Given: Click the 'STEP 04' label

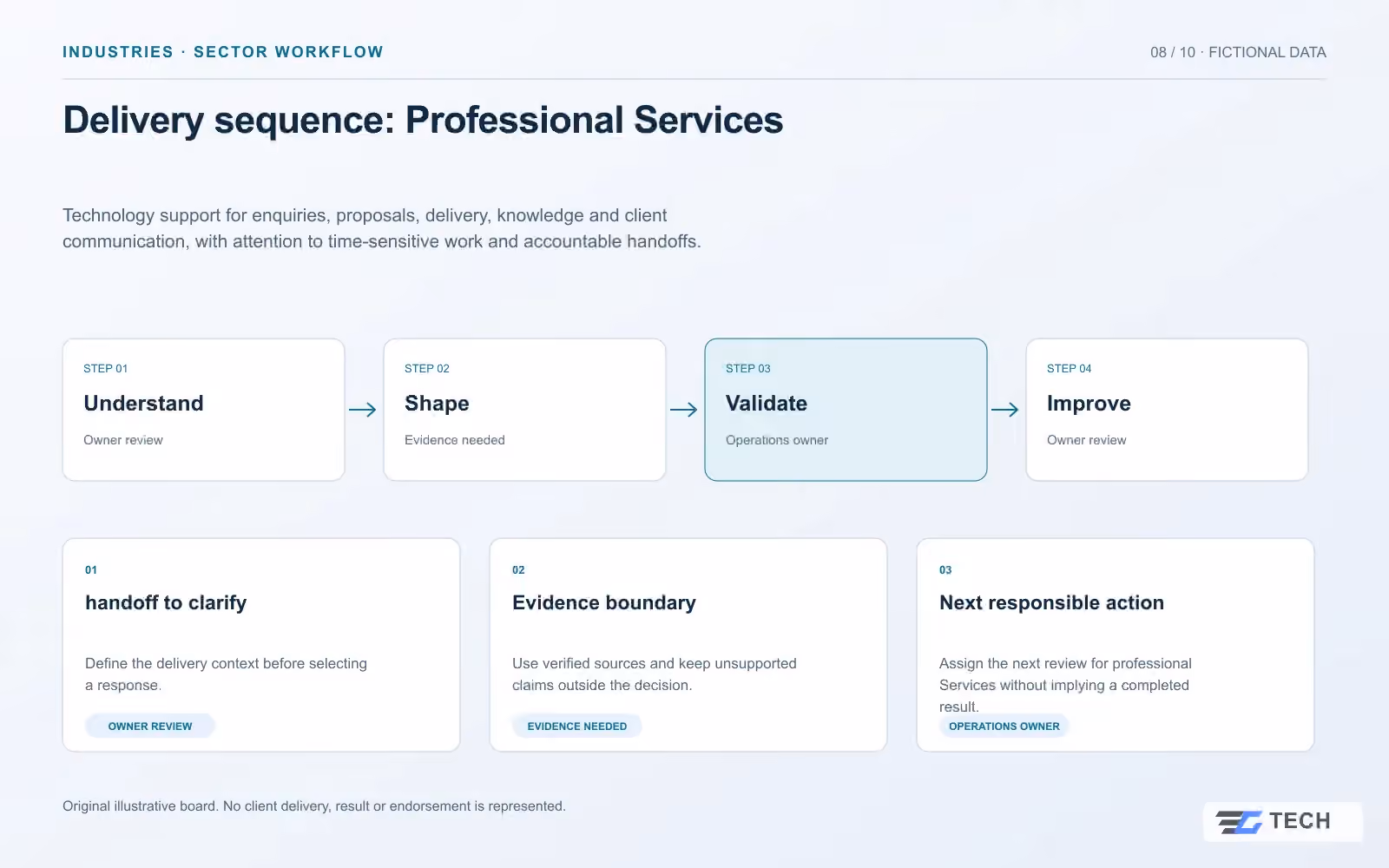Looking at the screenshot, I should (x=1070, y=368).
